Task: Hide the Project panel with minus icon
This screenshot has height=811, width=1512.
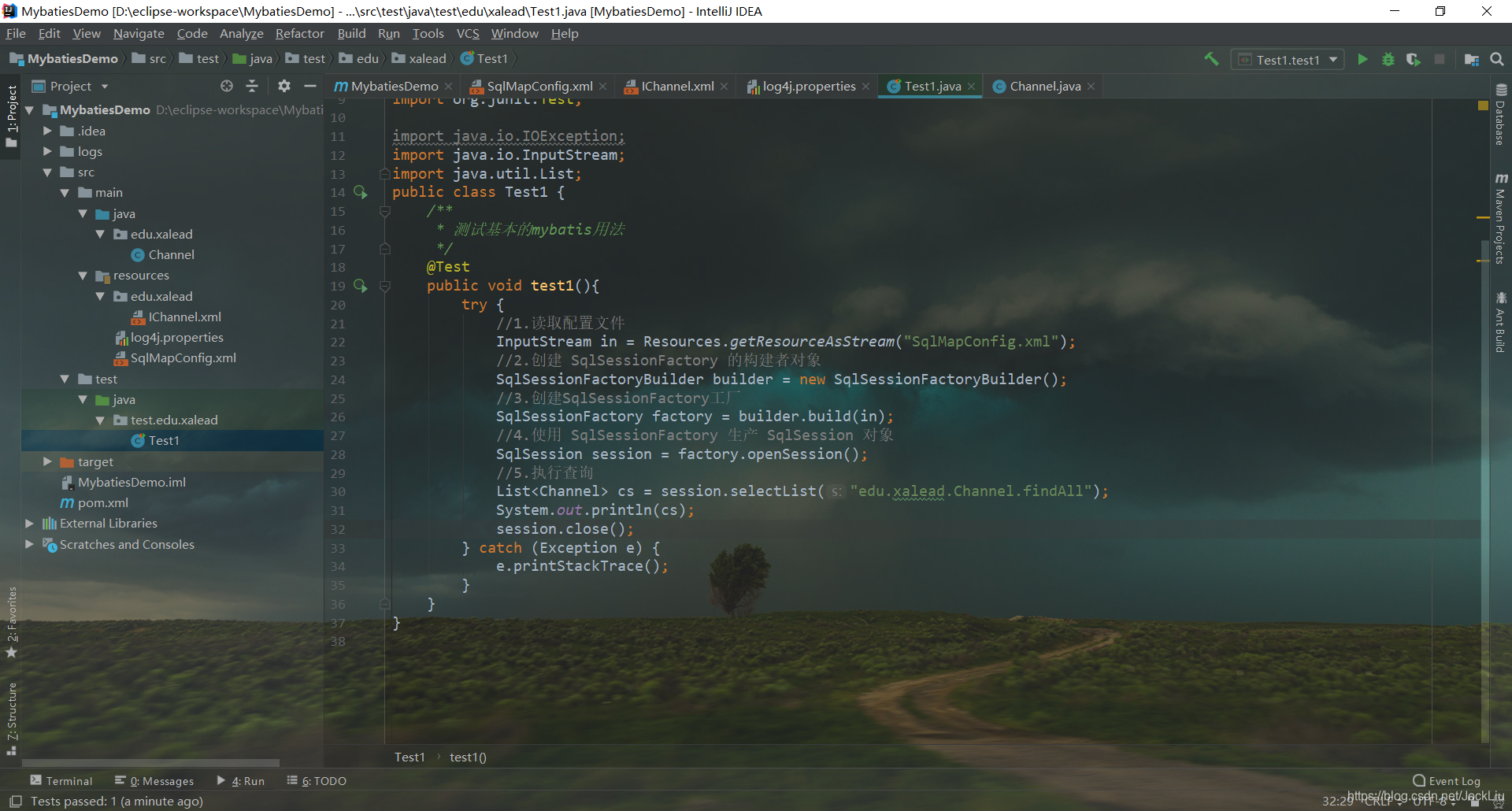Action: [x=310, y=86]
